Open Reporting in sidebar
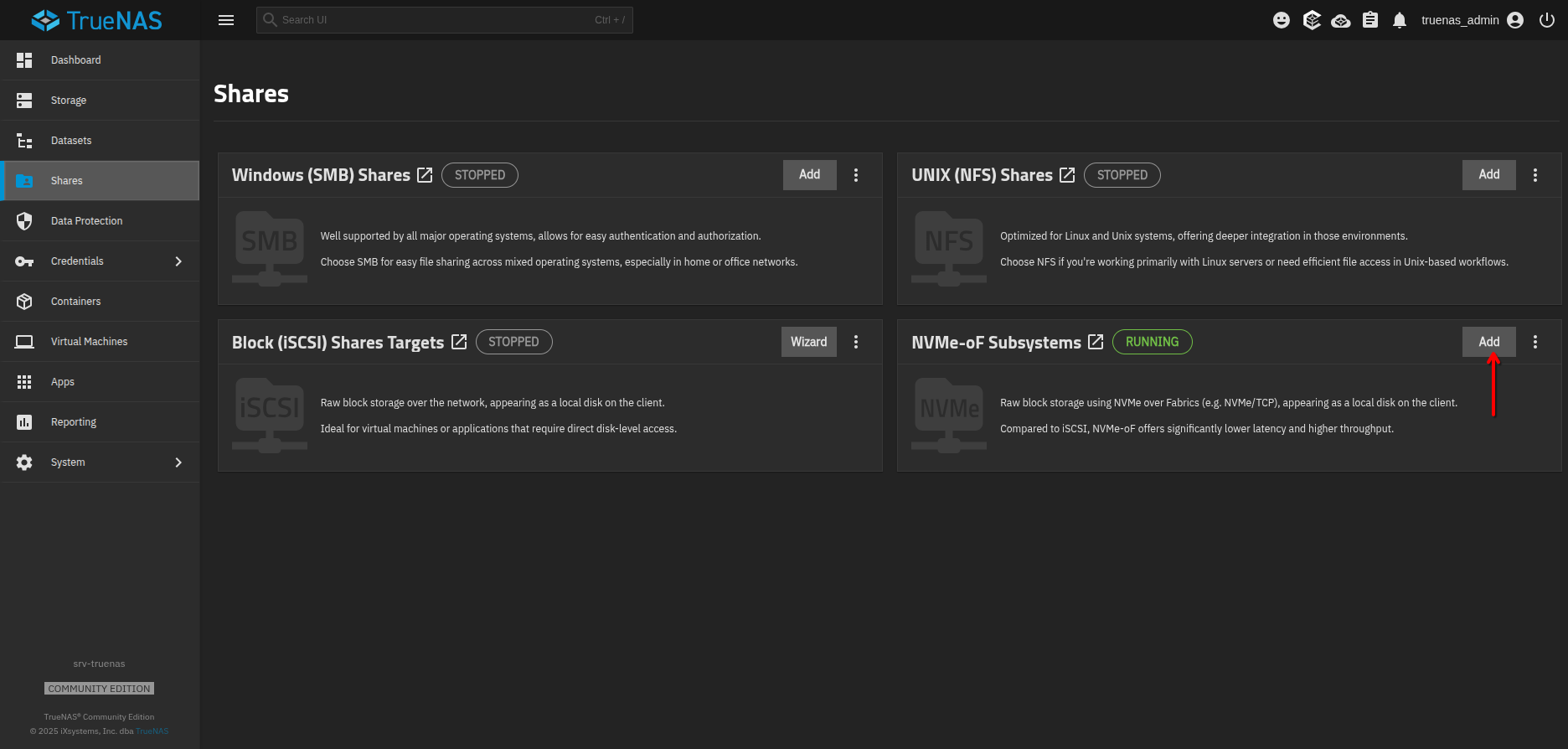The width and height of the screenshot is (1568, 749). pyautogui.click(x=100, y=422)
